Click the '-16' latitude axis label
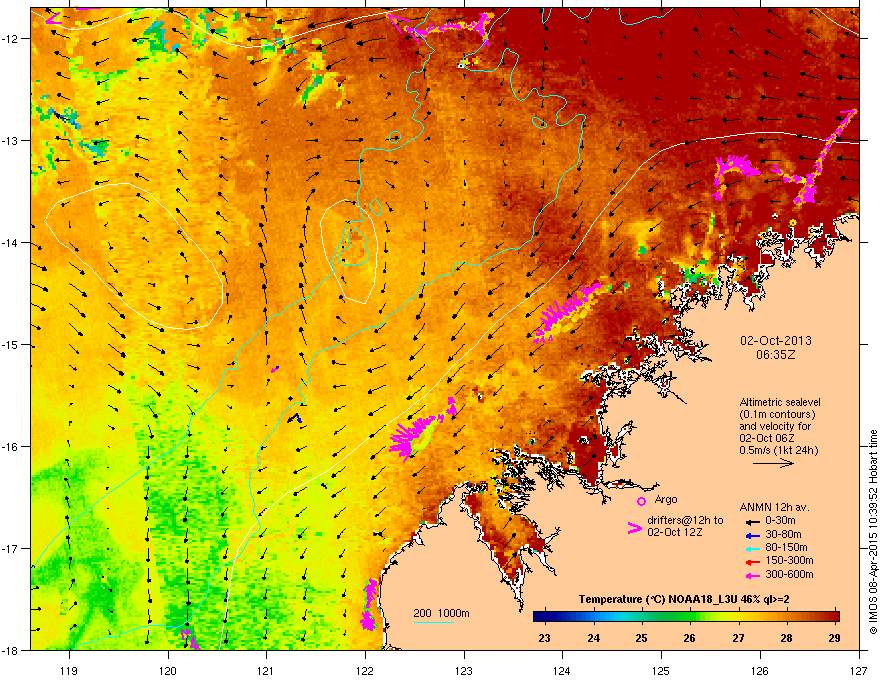 click(x=10, y=447)
